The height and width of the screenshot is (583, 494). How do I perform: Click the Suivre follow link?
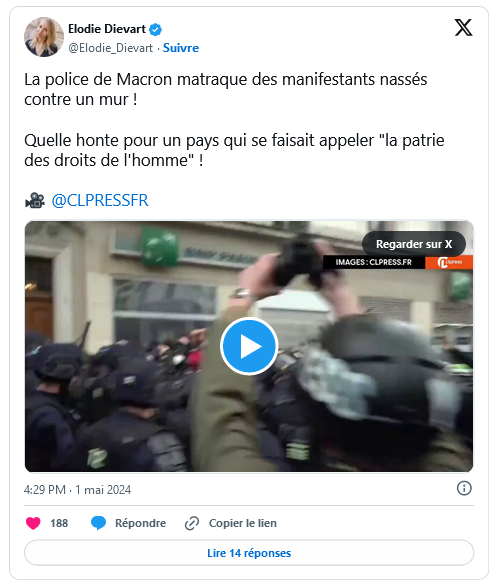point(181,48)
